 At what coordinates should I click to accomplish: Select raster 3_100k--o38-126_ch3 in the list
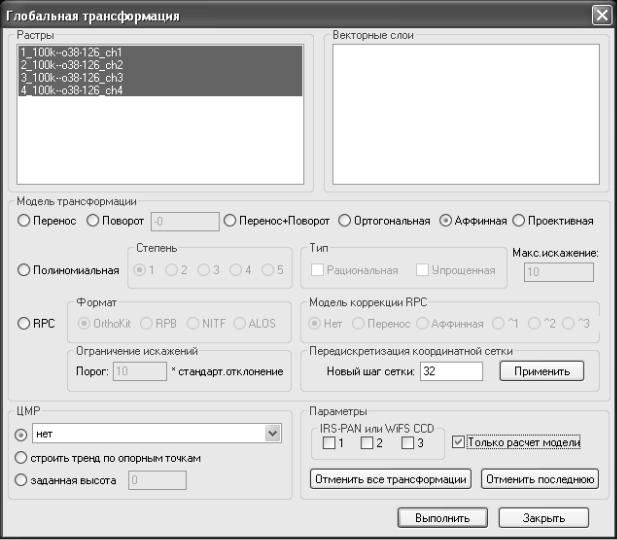161,77
